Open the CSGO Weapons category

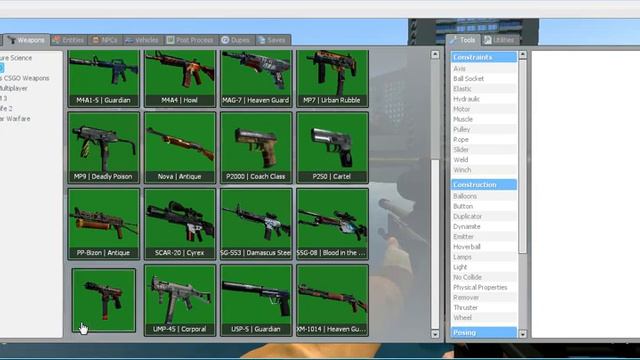point(25,78)
